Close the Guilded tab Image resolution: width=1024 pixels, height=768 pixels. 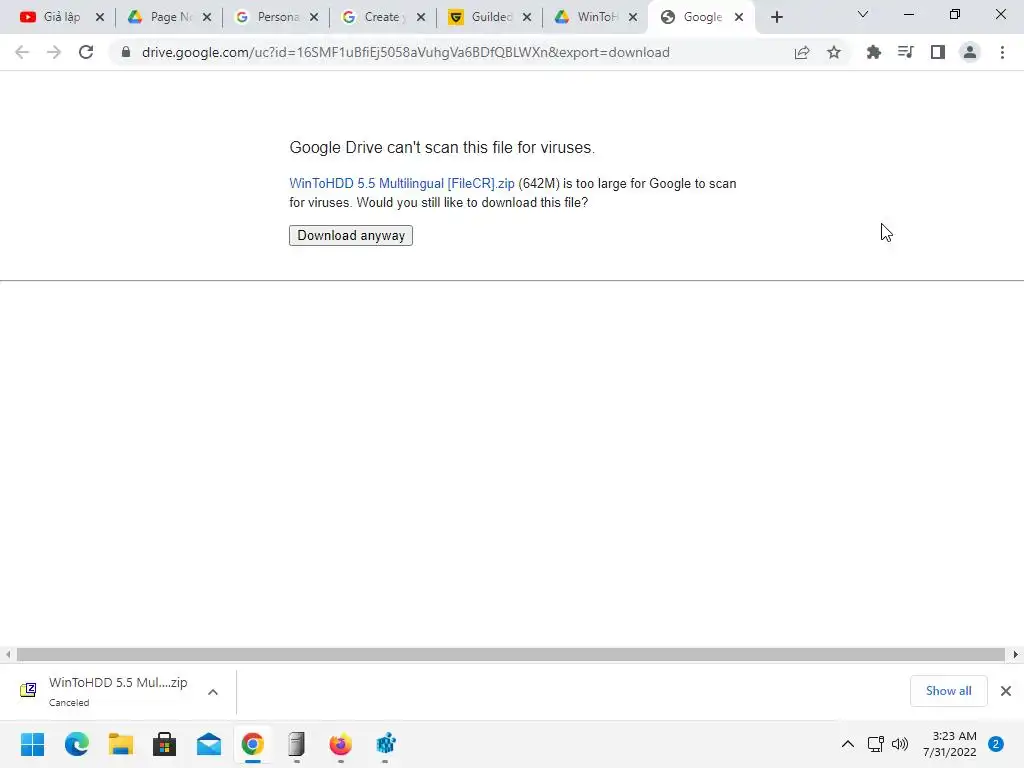(527, 18)
